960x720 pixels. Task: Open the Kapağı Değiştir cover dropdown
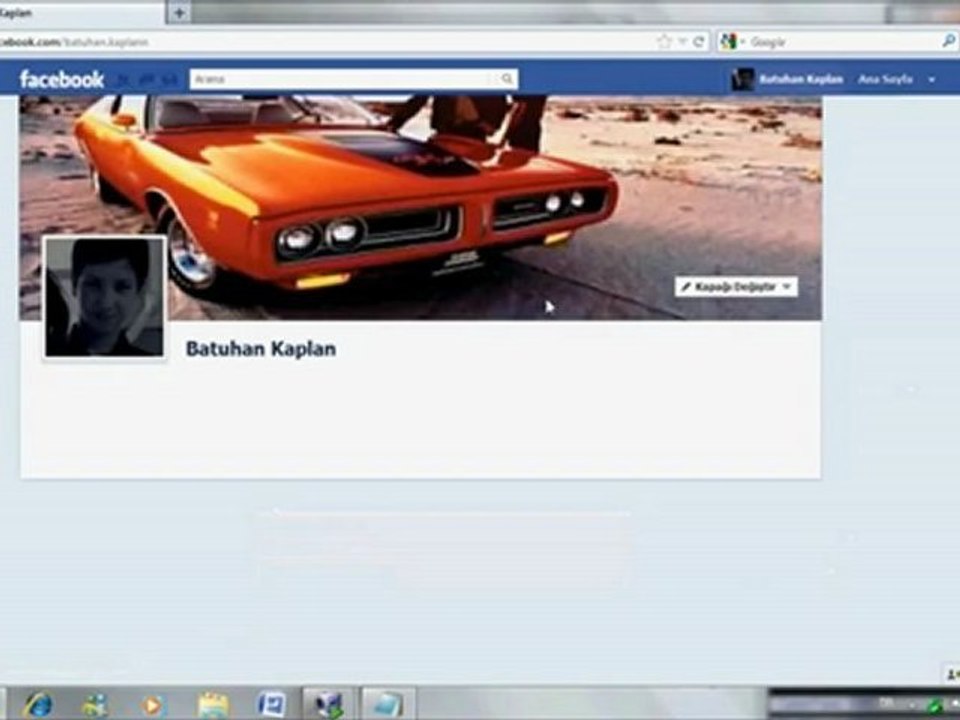(737, 287)
